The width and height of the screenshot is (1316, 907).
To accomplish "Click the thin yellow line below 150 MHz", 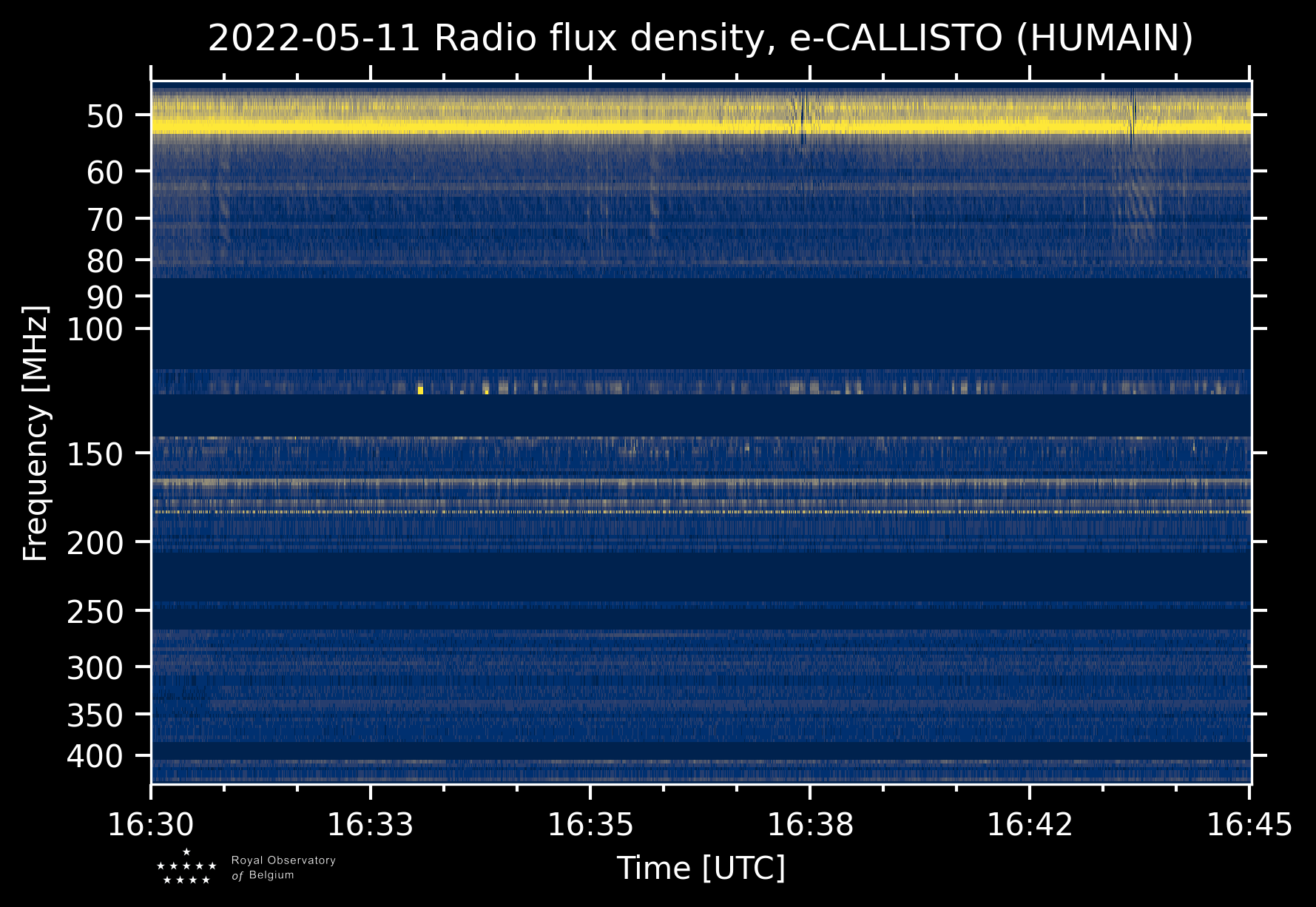I will (700, 511).
